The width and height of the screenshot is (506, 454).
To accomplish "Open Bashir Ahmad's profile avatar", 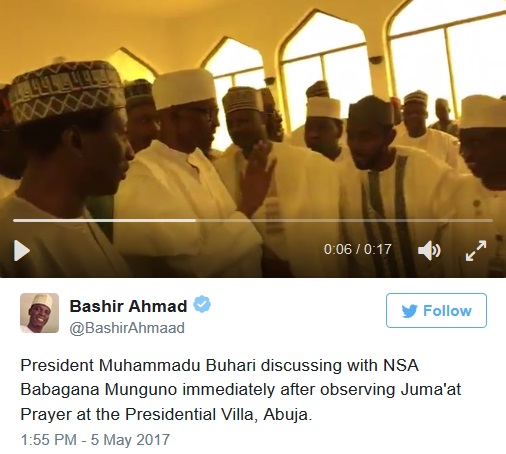I will click(x=39, y=313).
